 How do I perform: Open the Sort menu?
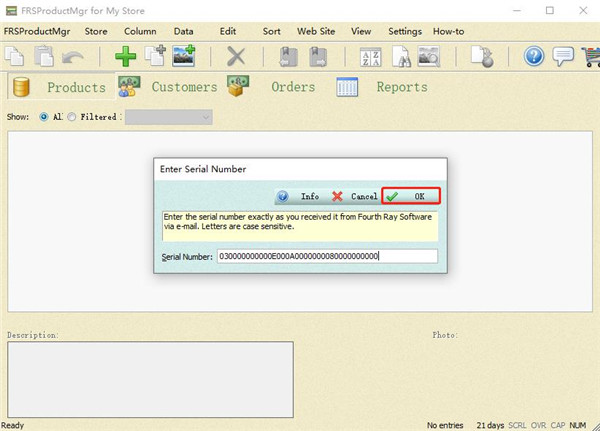[x=271, y=31]
